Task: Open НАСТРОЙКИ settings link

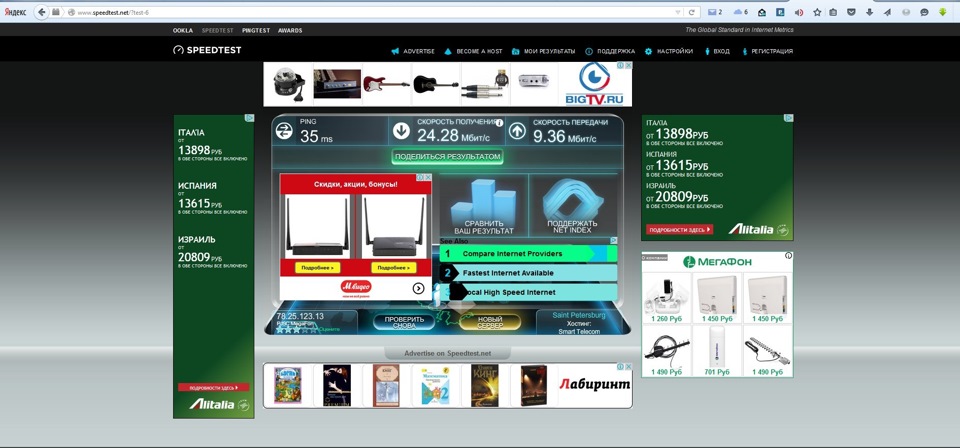Action: click(669, 51)
